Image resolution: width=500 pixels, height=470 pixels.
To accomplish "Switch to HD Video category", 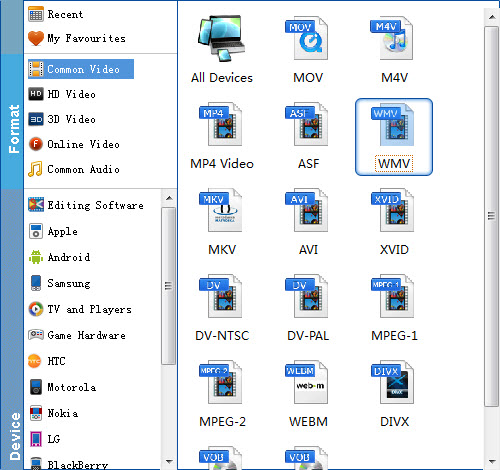I will click(62, 94).
